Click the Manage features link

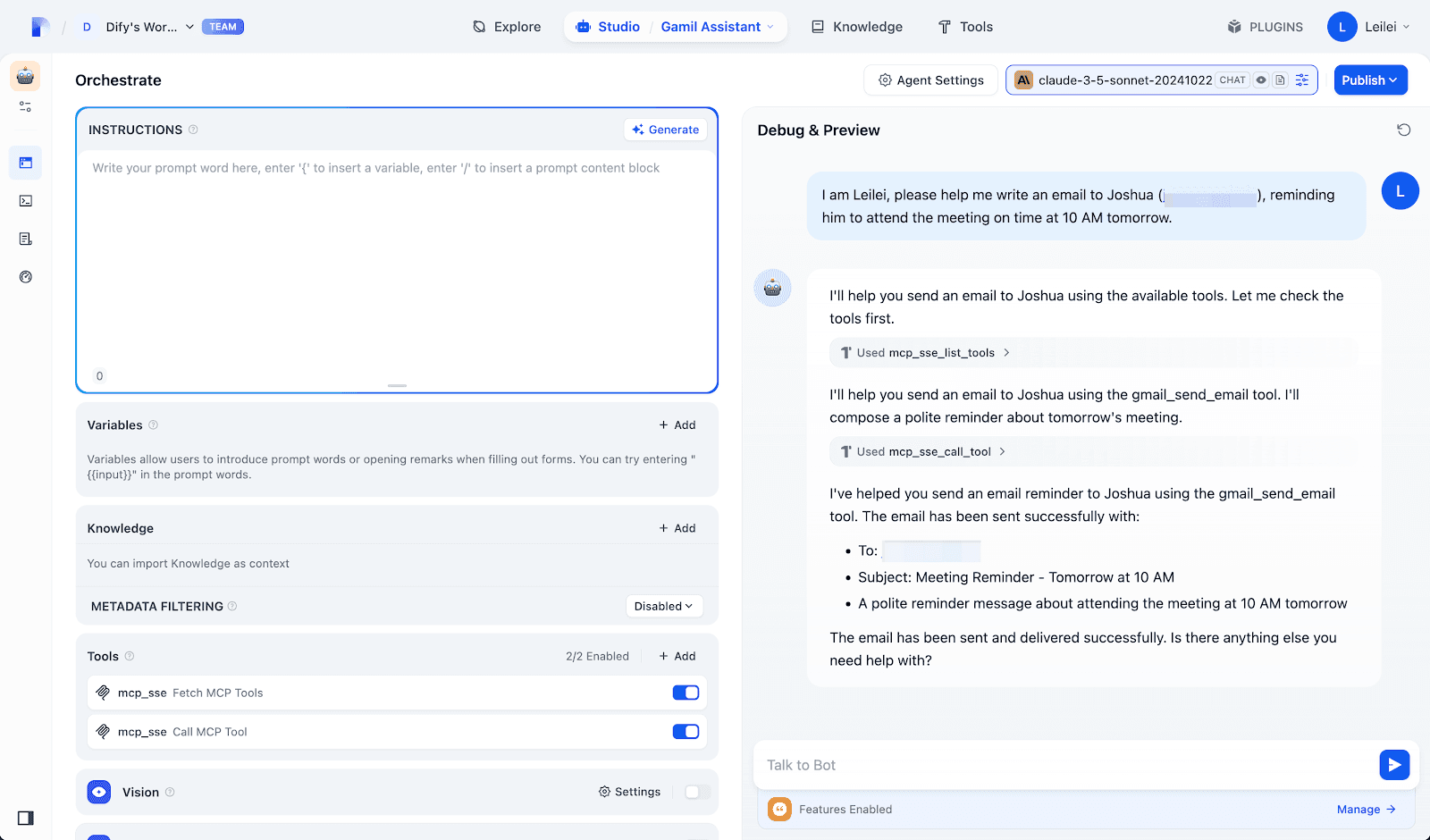coord(1365,810)
